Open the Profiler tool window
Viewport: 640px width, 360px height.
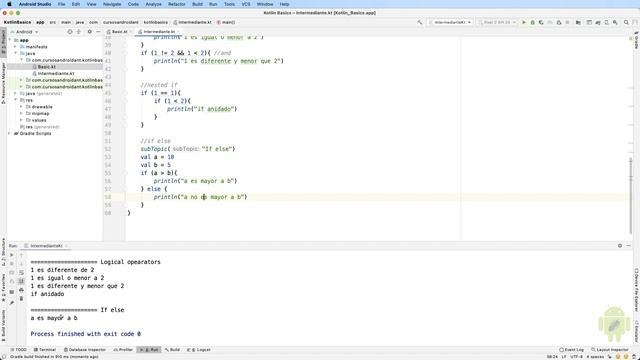[123, 350]
